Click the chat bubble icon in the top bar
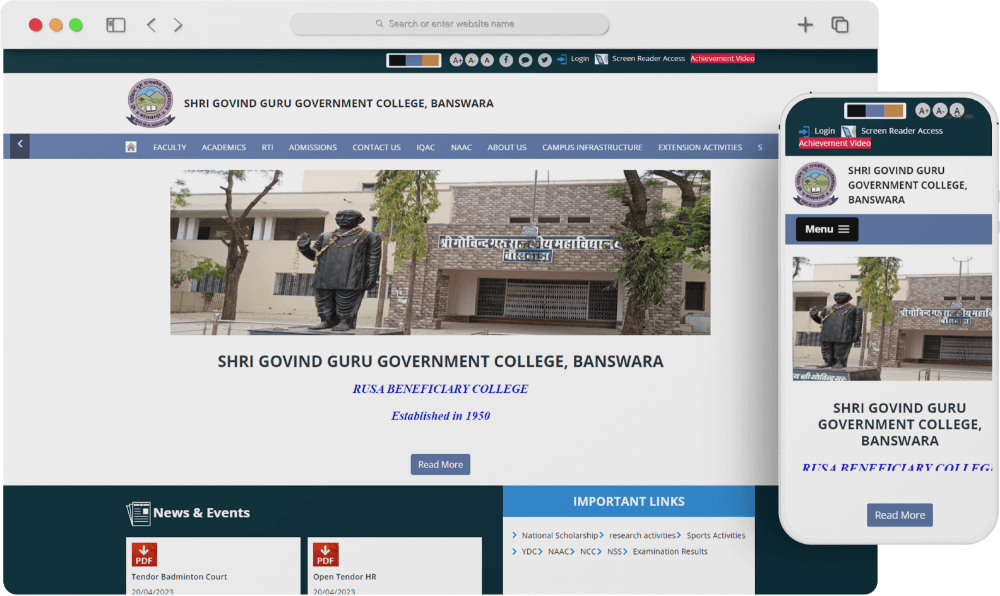This screenshot has height=596, width=1000. coord(525,60)
